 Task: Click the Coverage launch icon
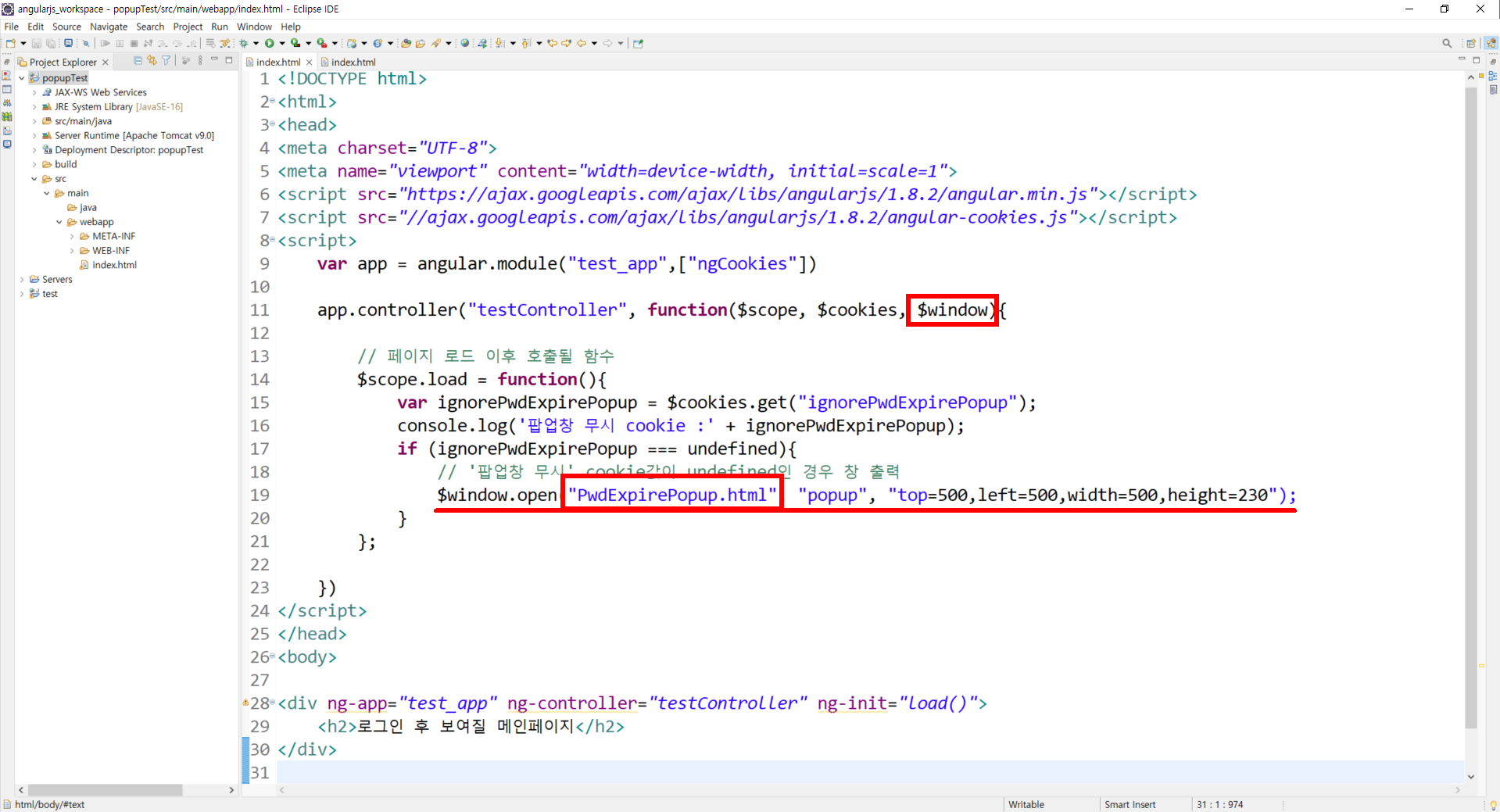(295, 43)
